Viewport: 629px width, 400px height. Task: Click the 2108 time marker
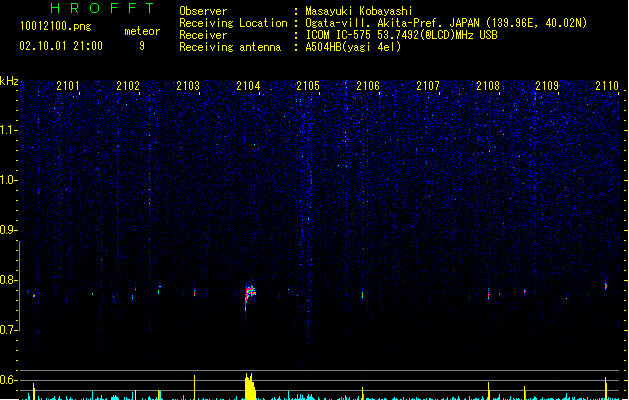point(488,85)
